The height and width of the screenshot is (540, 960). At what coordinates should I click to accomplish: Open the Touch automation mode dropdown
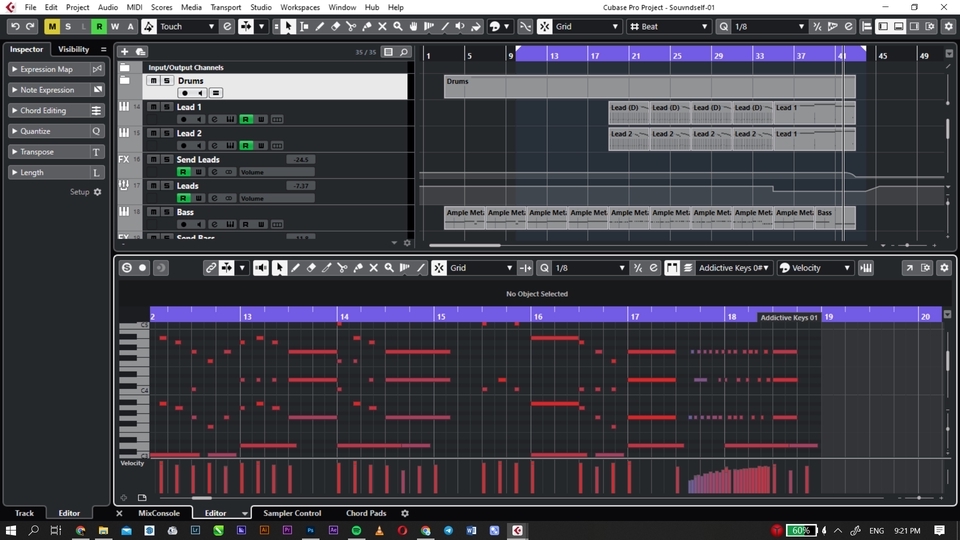pyautogui.click(x=187, y=26)
